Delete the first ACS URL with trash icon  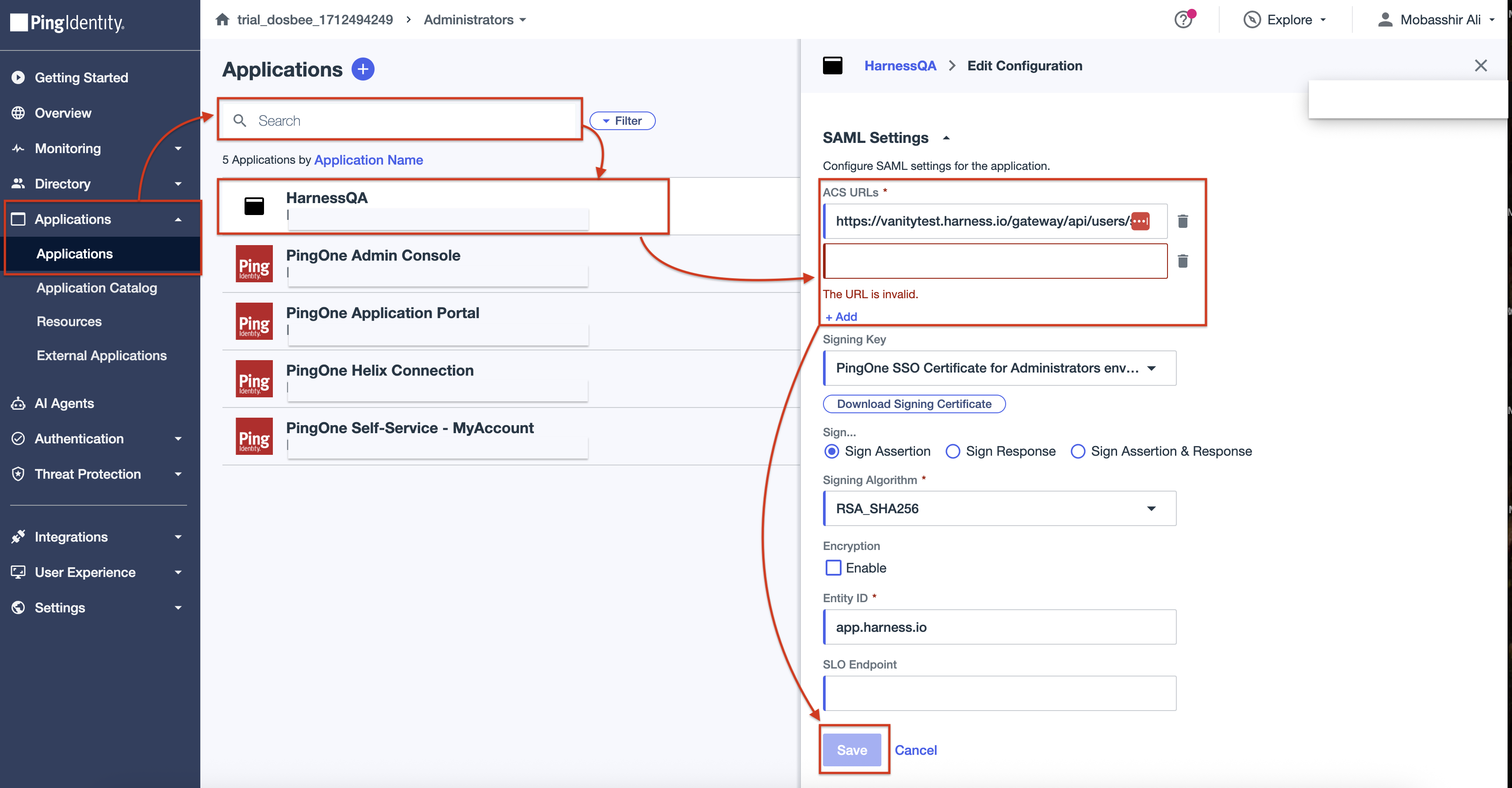pos(1182,221)
